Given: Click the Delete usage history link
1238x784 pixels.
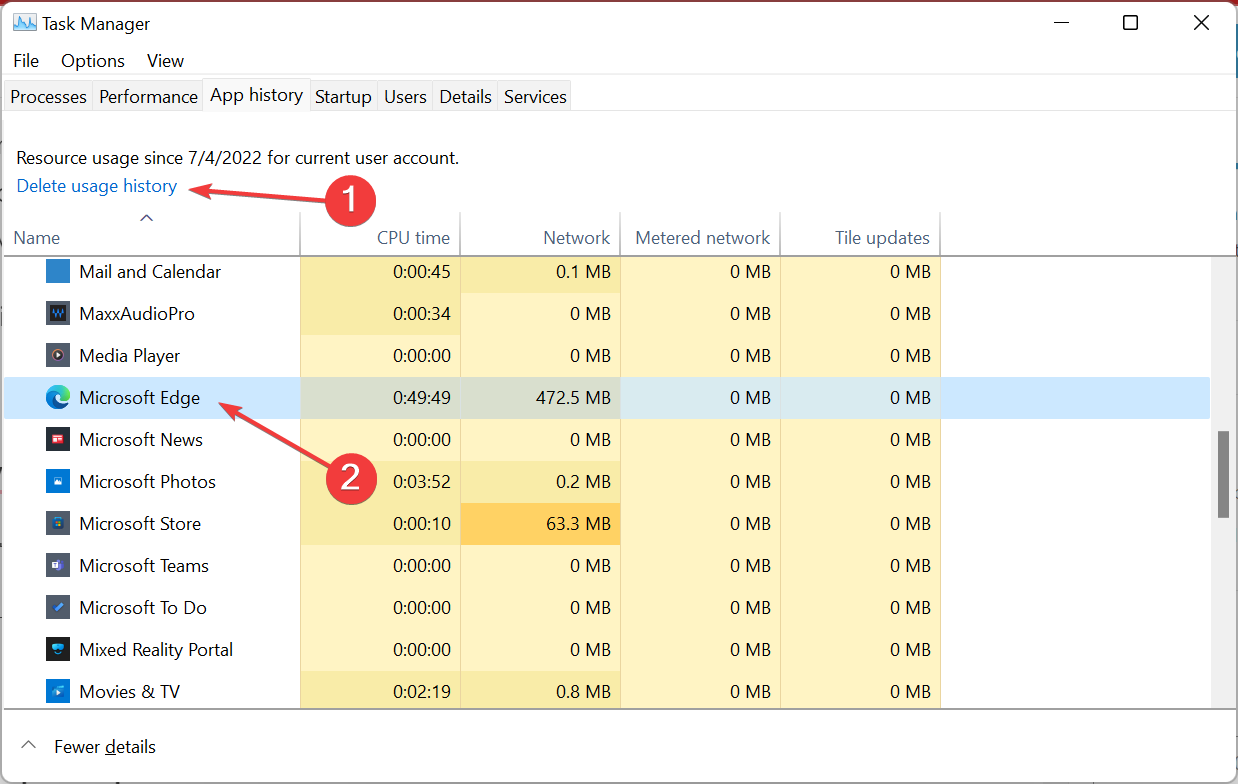Looking at the screenshot, I should click(x=97, y=186).
